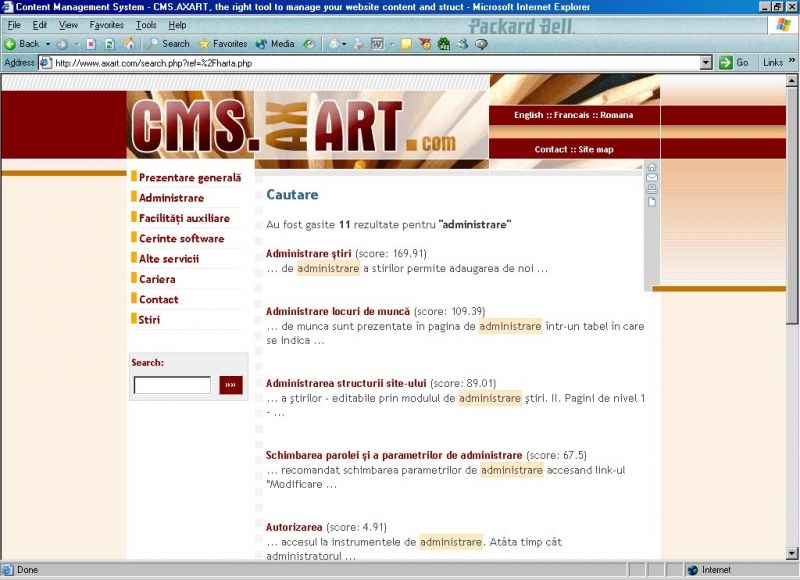Image resolution: width=800 pixels, height=580 pixels.
Task: Click the envelope email icon on page
Action: point(652,179)
